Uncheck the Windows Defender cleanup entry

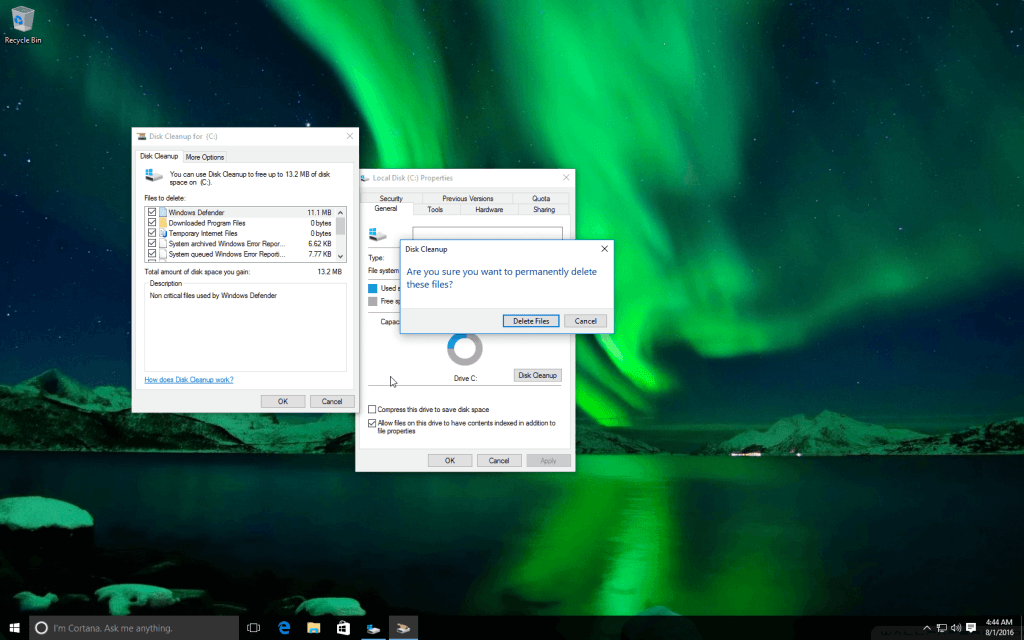coord(152,212)
